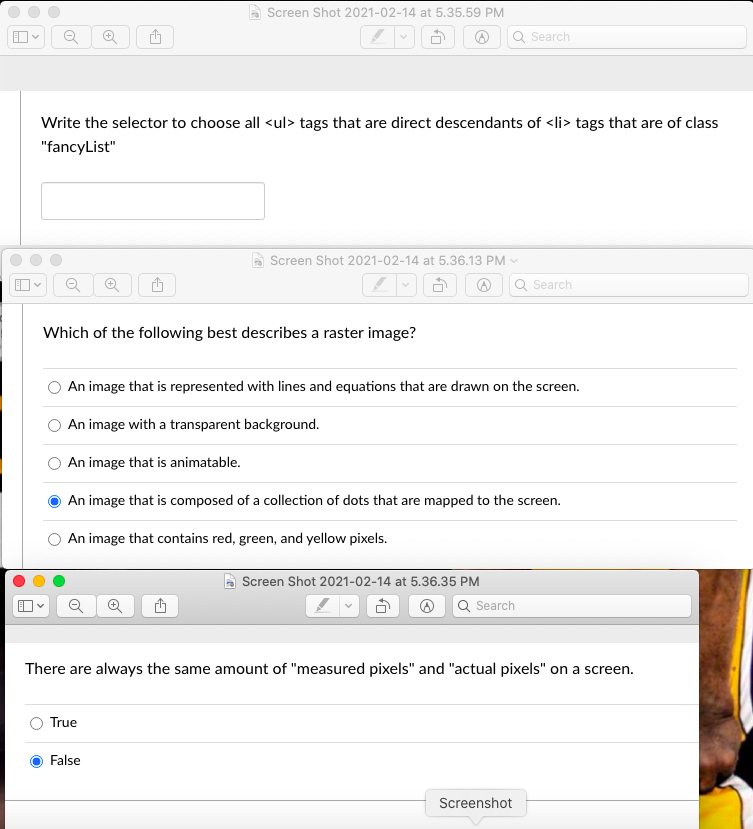The height and width of the screenshot is (829, 753).
Task: Select the Markup pen in the 5.35.59 PM window
Action: click(378, 37)
